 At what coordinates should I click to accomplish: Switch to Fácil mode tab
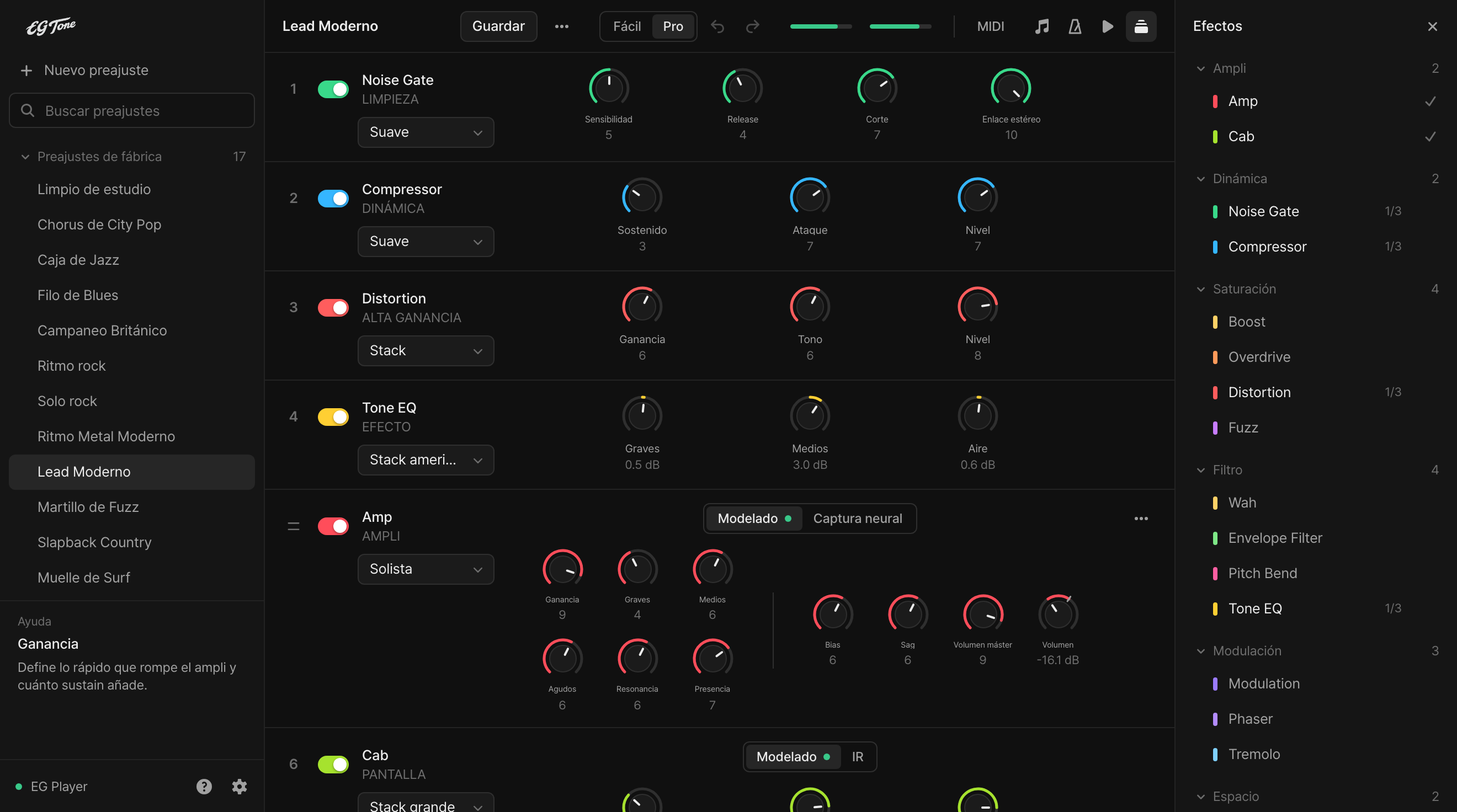coord(627,26)
